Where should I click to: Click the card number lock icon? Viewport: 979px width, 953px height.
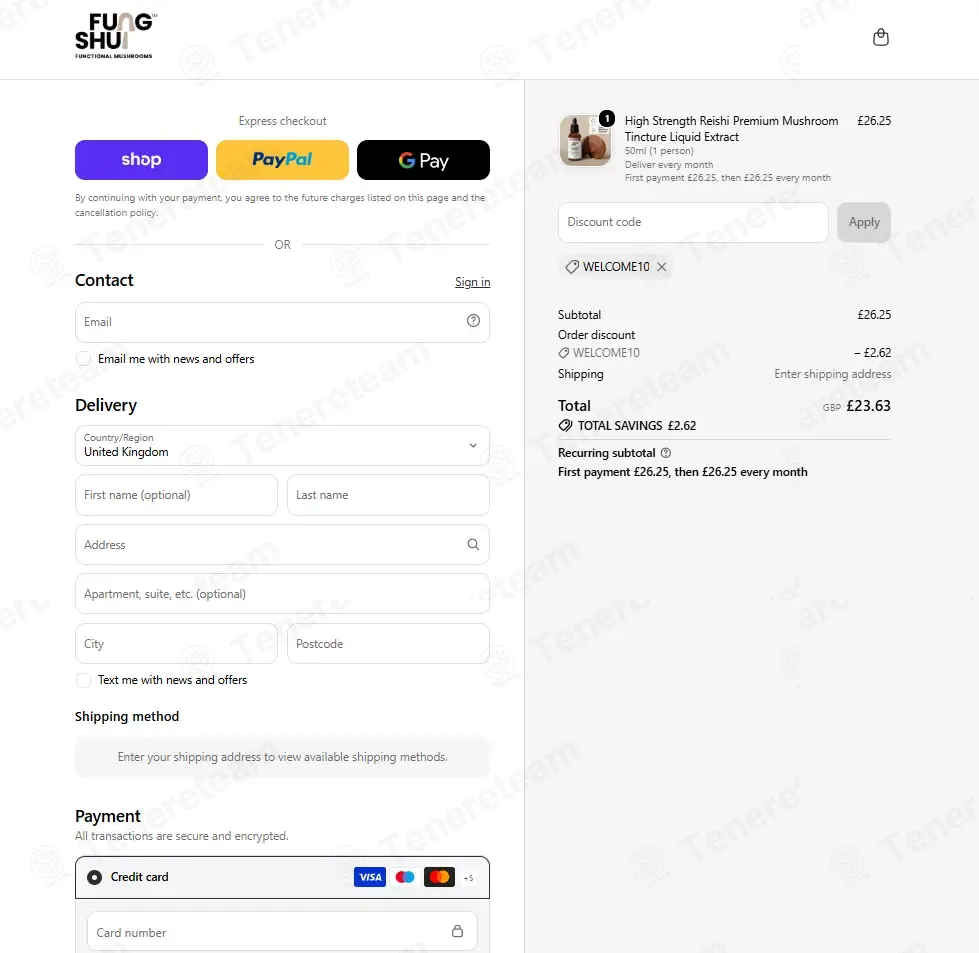point(457,931)
